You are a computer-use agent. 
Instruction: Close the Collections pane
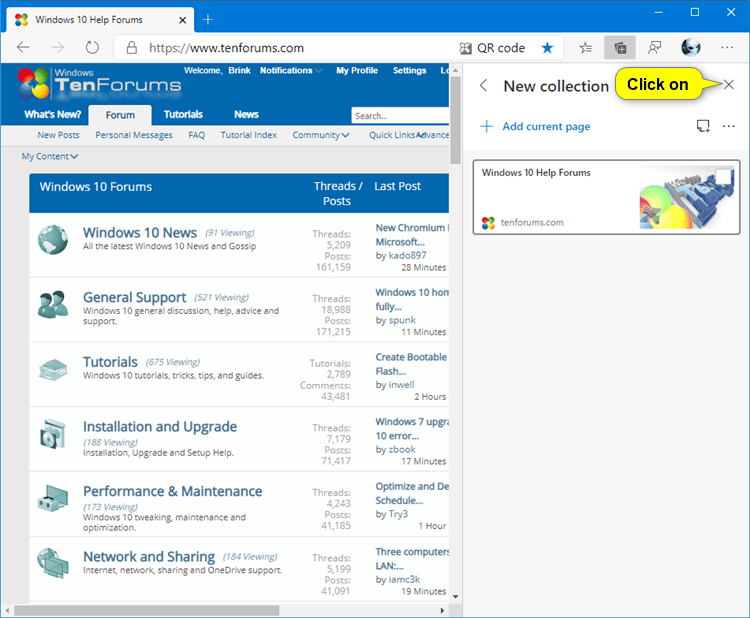728,85
